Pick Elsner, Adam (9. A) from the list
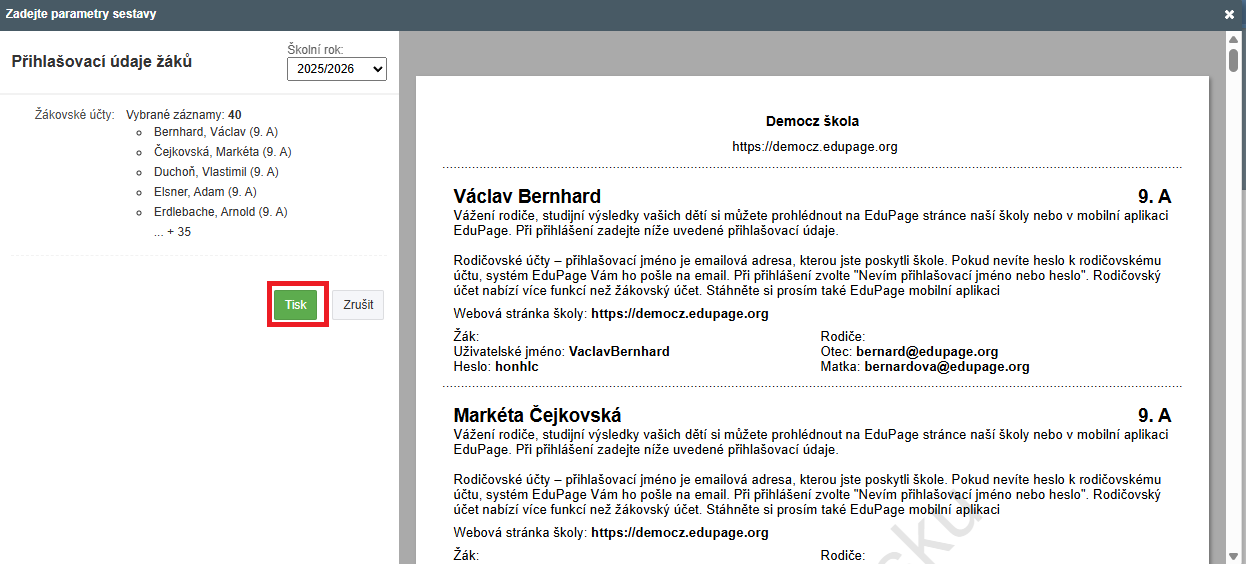Viewport: 1246px width, 564px height. point(205,192)
